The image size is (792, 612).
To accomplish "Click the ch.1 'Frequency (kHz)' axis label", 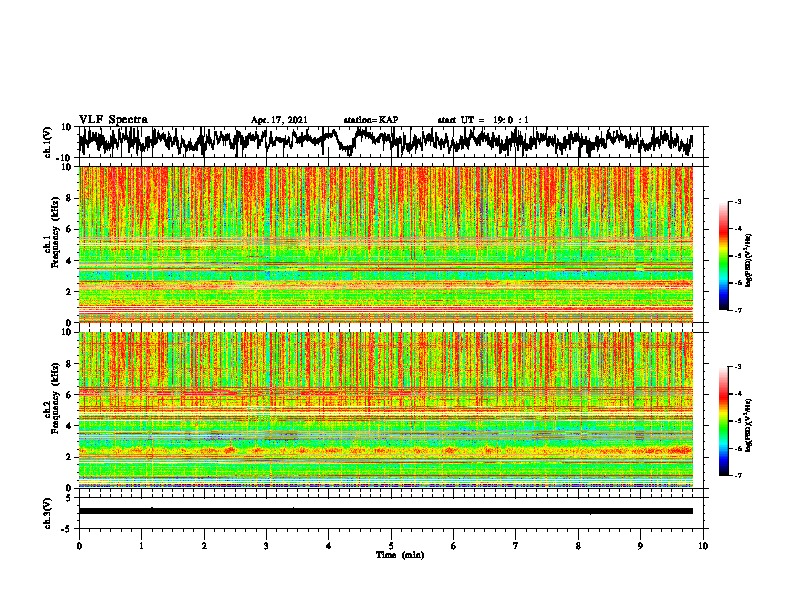I will click(55, 233).
